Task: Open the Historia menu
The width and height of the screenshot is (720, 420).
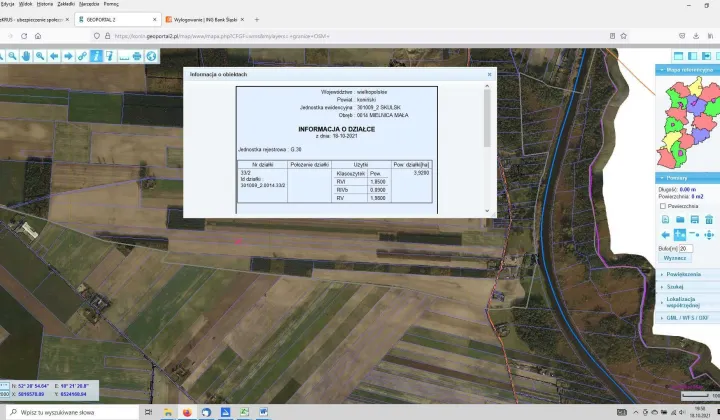Action: tap(45, 4)
